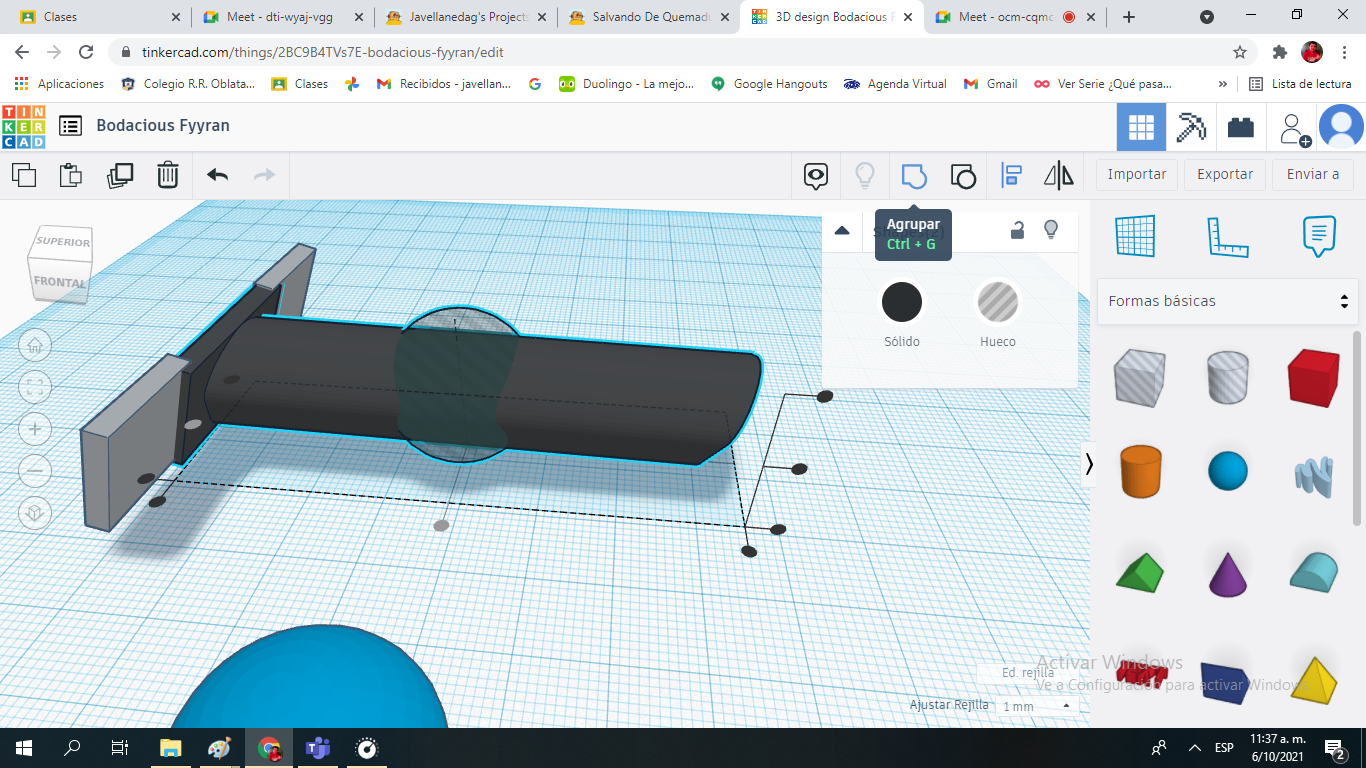Click the Importar button
This screenshot has height=768, width=1366.
coord(1137,174)
